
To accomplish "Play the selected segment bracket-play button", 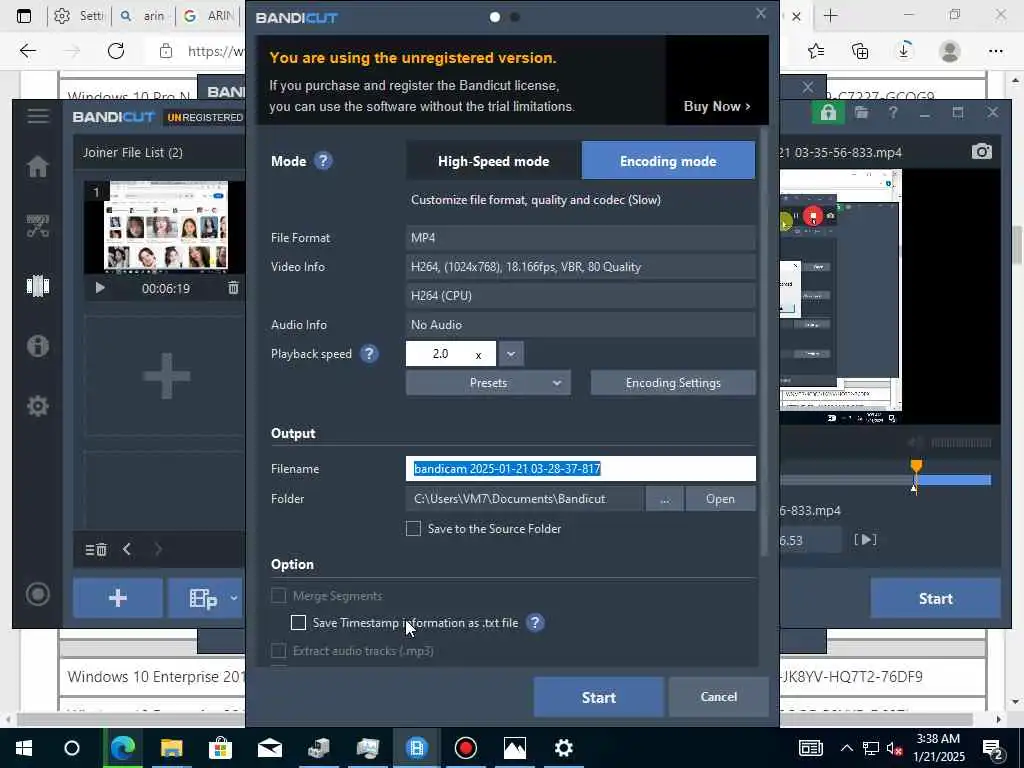I will pos(865,540).
